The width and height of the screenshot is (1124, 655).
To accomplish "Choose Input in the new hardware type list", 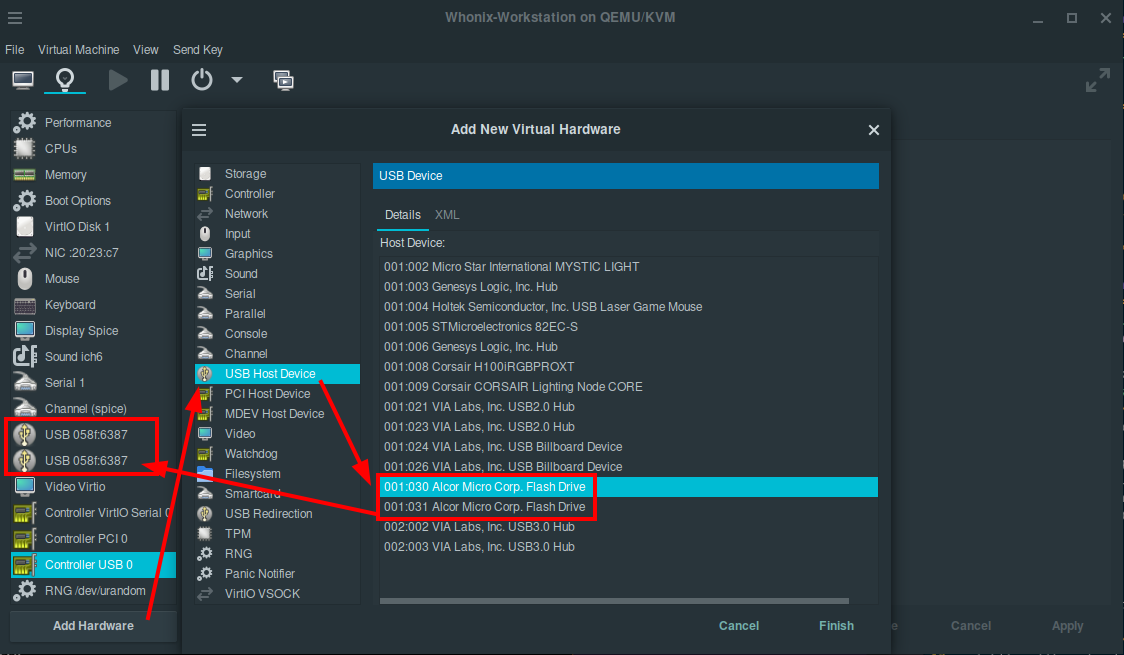I will 277,234.
